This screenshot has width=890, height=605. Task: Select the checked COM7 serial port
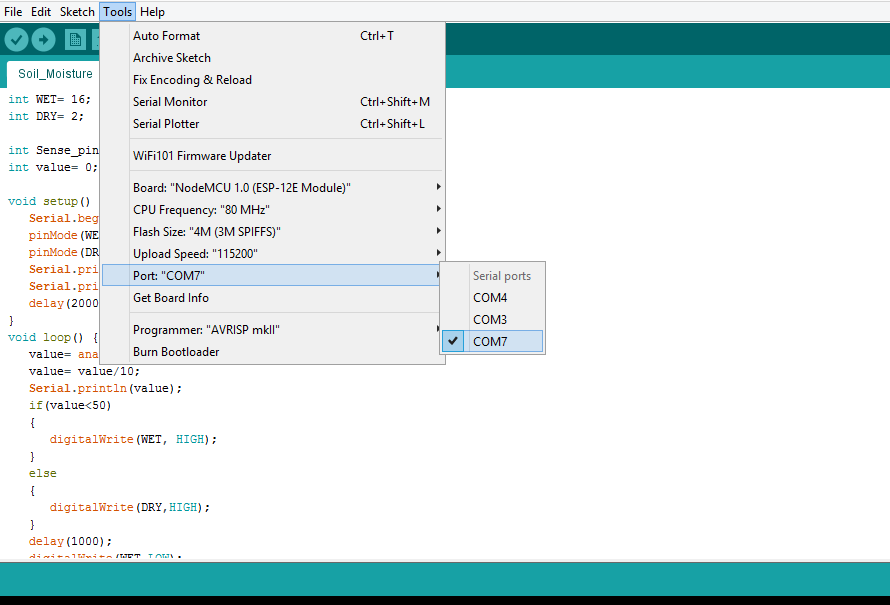click(x=492, y=342)
